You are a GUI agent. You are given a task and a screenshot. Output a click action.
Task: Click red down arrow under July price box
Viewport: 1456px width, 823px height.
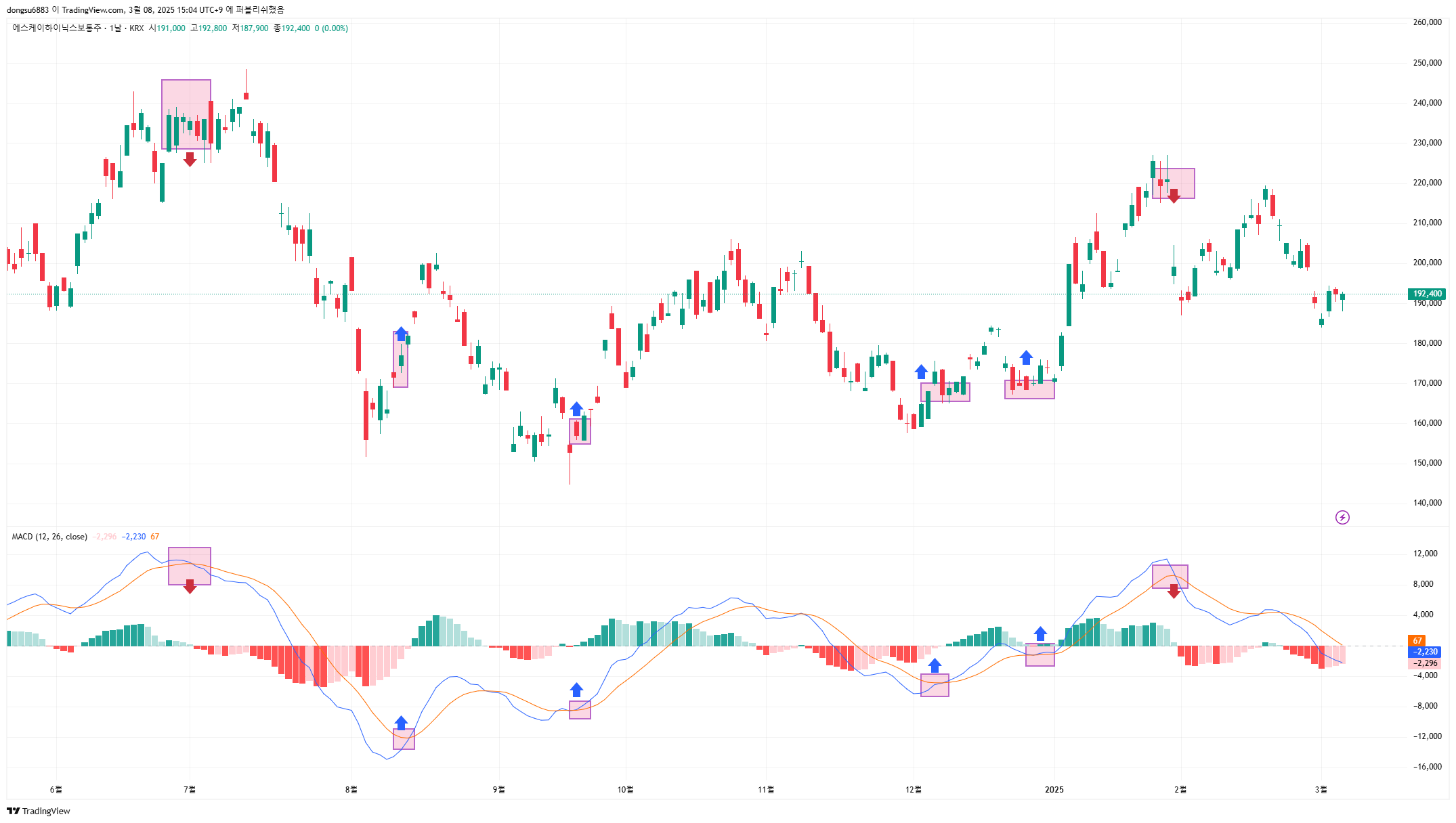pos(190,159)
